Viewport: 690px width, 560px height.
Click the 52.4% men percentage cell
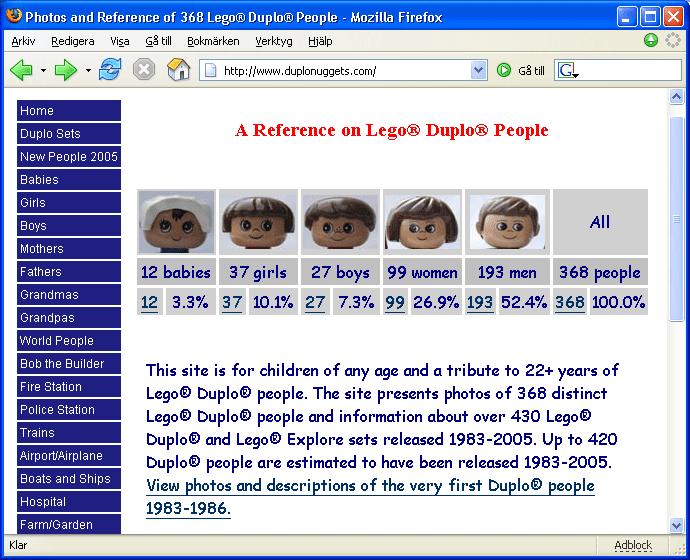pyautogui.click(x=523, y=302)
